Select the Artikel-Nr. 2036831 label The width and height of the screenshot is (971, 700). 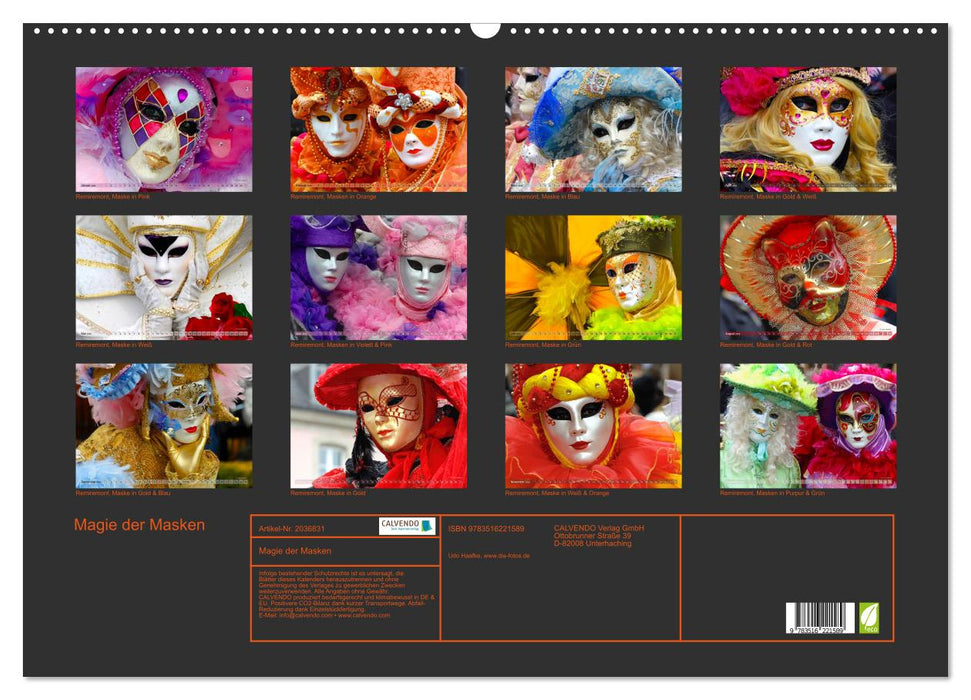pos(291,528)
